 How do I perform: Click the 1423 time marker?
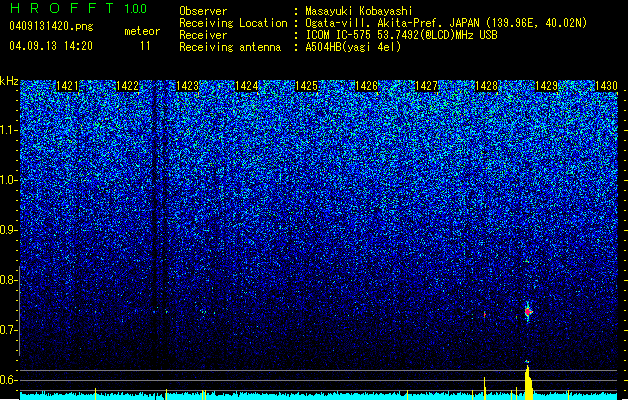(187, 86)
